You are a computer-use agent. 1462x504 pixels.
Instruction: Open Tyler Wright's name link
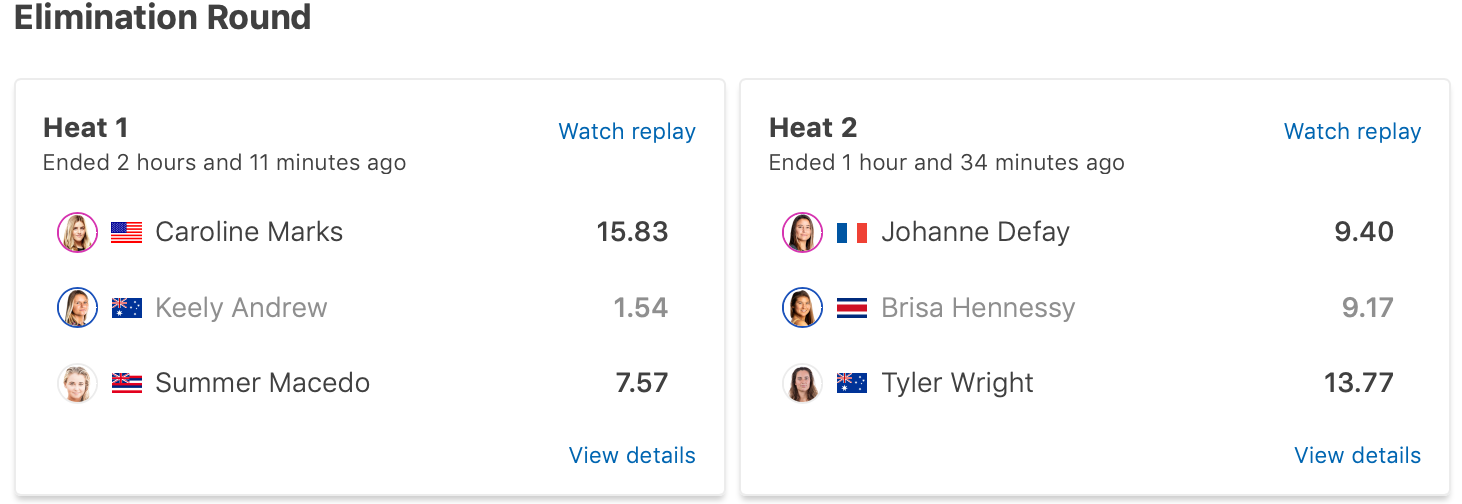click(x=957, y=383)
